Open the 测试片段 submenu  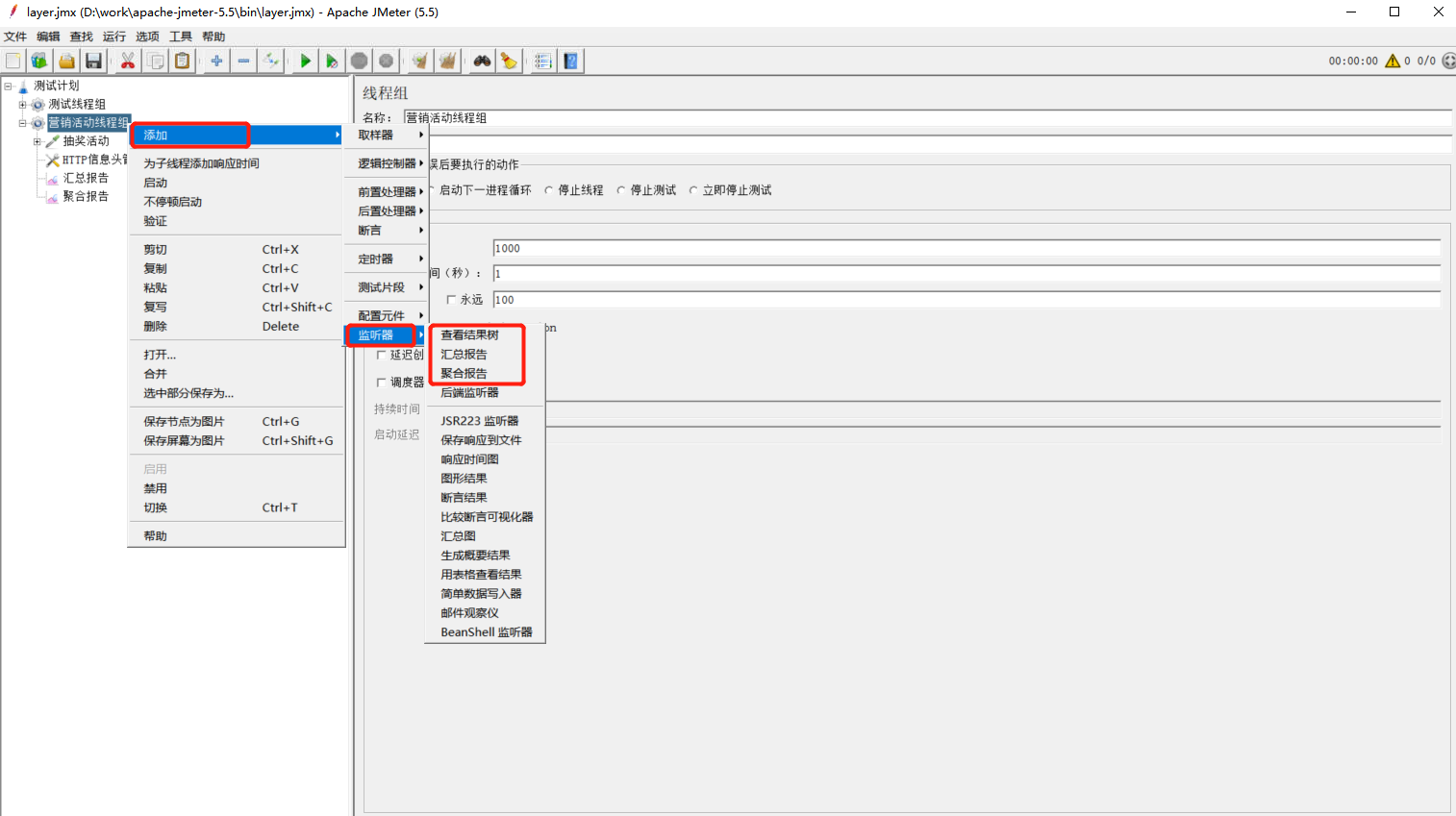tap(387, 287)
